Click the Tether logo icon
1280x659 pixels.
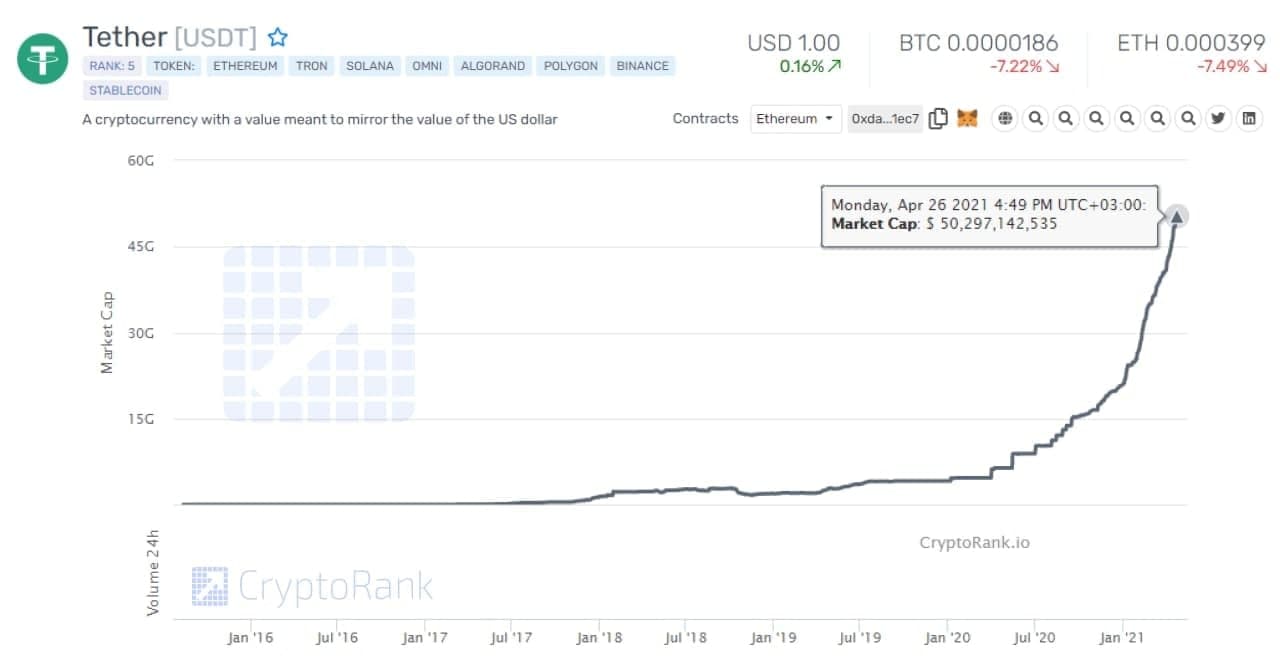tap(42, 56)
